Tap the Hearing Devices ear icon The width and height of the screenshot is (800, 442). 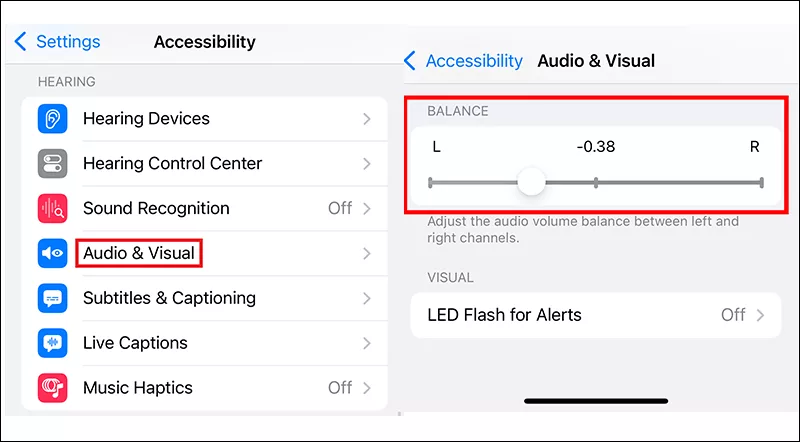point(52,119)
